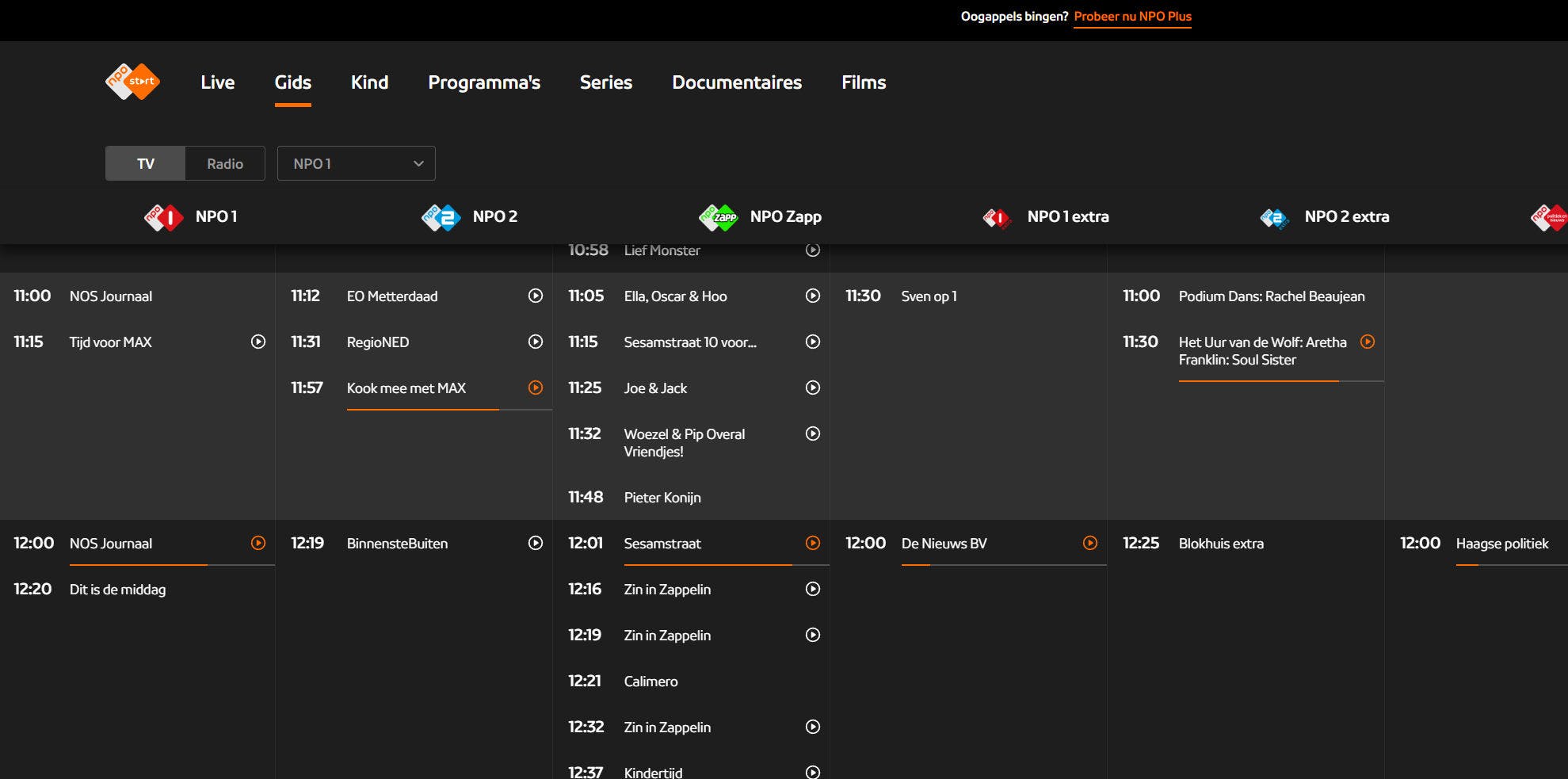The height and width of the screenshot is (779, 1568).
Task: Play Sesamstraat 10 voor... via play icon
Action: pyautogui.click(x=813, y=342)
